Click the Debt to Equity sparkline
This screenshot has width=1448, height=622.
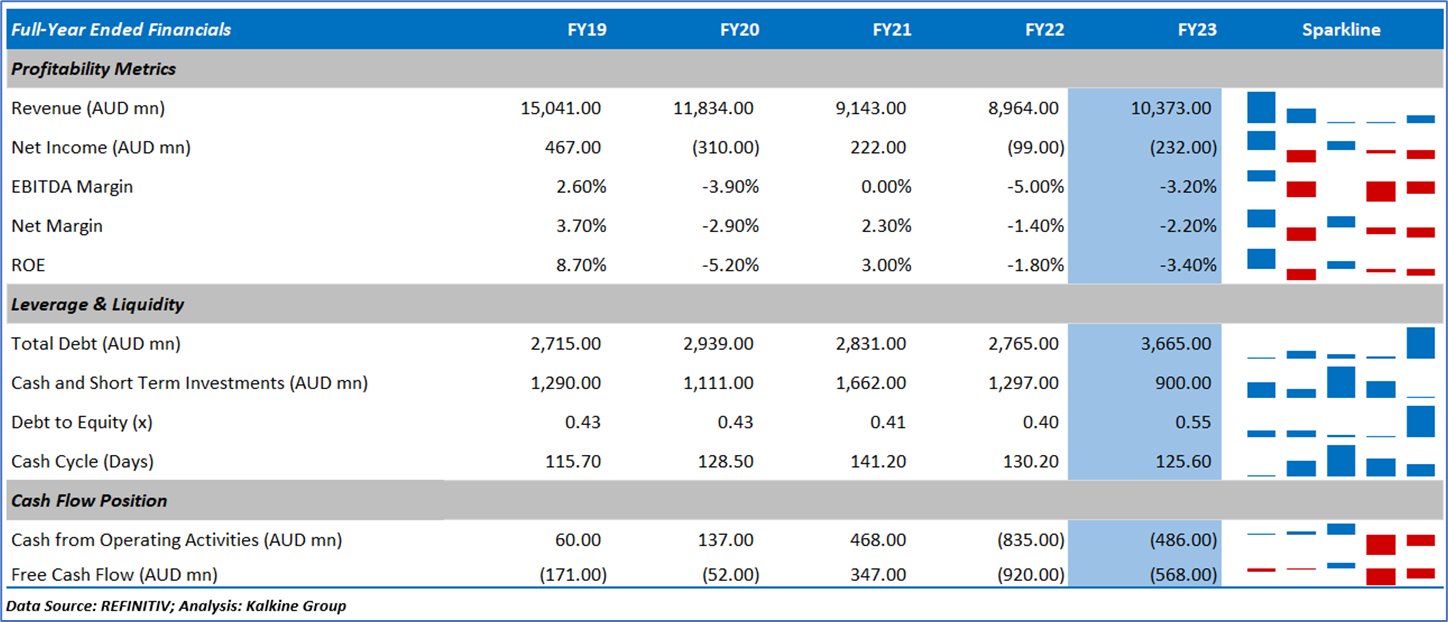pyautogui.click(x=1340, y=422)
